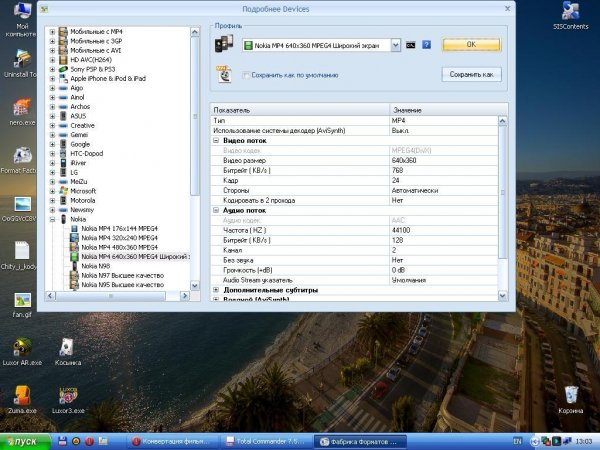
Task: Collapse the Nokia tree node
Action: point(52,219)
